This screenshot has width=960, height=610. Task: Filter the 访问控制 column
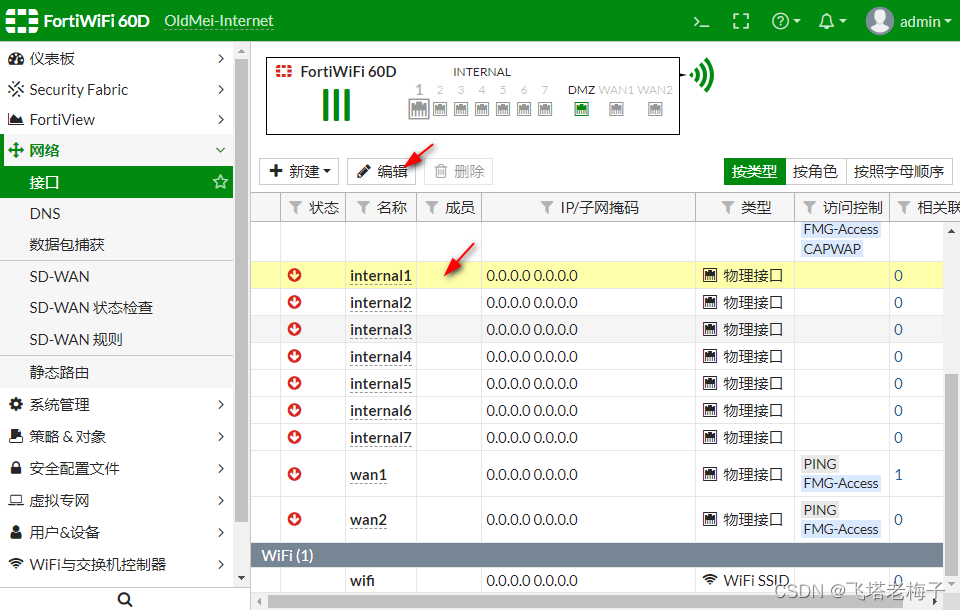tap(809, 208)
